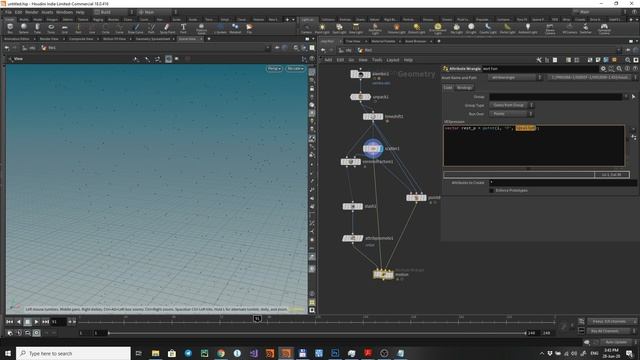The height and width of the screenshot is (360, 640).
Task: Open the Persp camera dropdown in viewport
Action: (274, 69)
